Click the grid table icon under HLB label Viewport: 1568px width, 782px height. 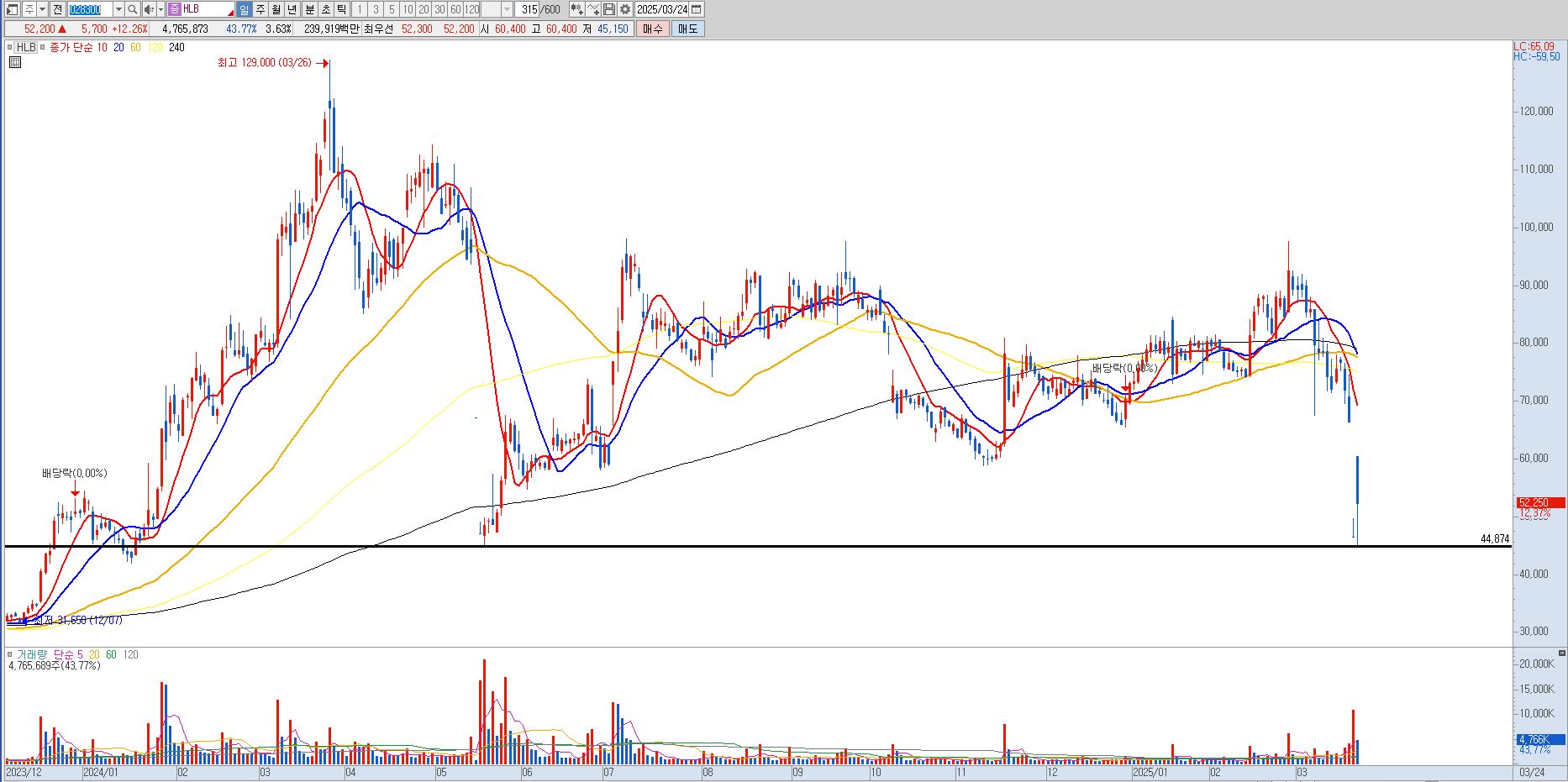[15, 62]
